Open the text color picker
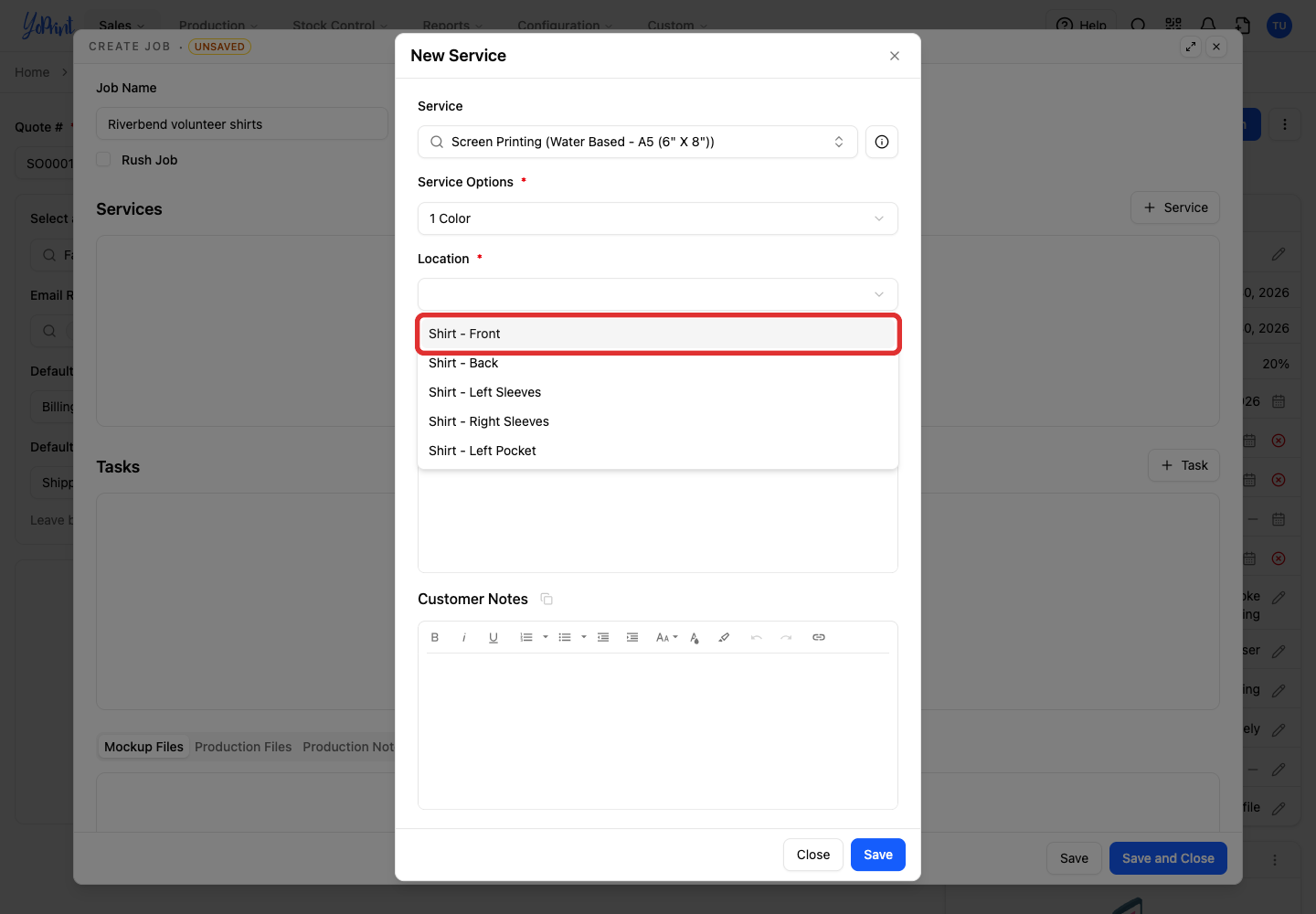 (x=695, y=638)
